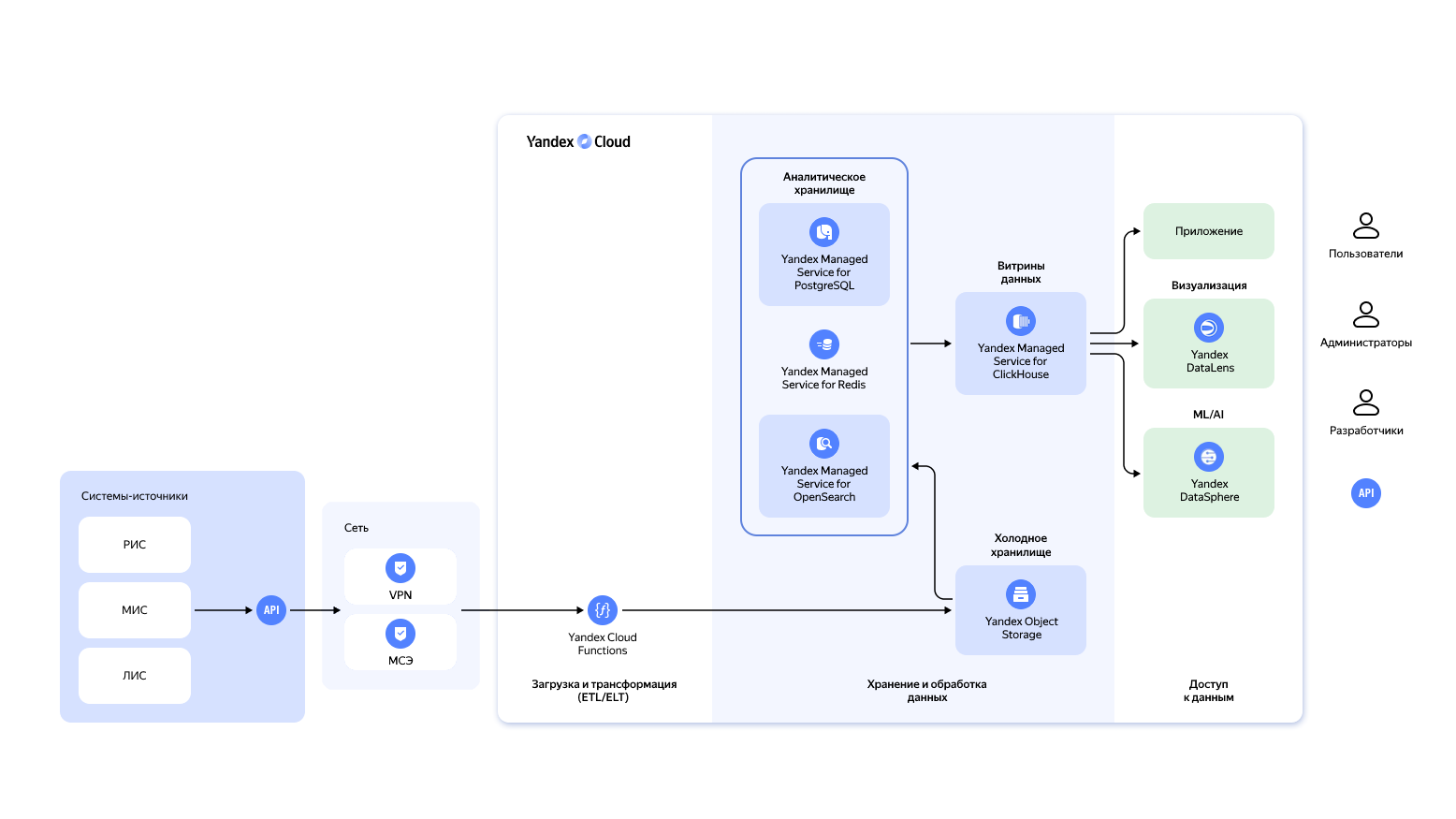Screen dimensions: 1456x819
Task: Click the Yandex Cloud Functions label
Action: pyautogui.click(x=603, y=644)
